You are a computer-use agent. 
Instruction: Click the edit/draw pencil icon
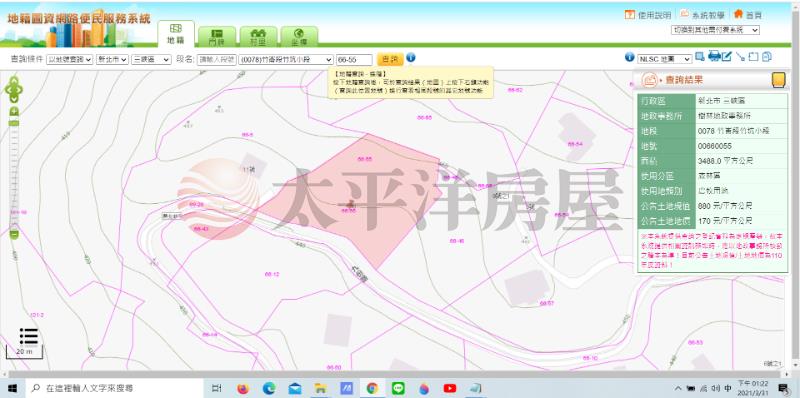click(727, 56)
